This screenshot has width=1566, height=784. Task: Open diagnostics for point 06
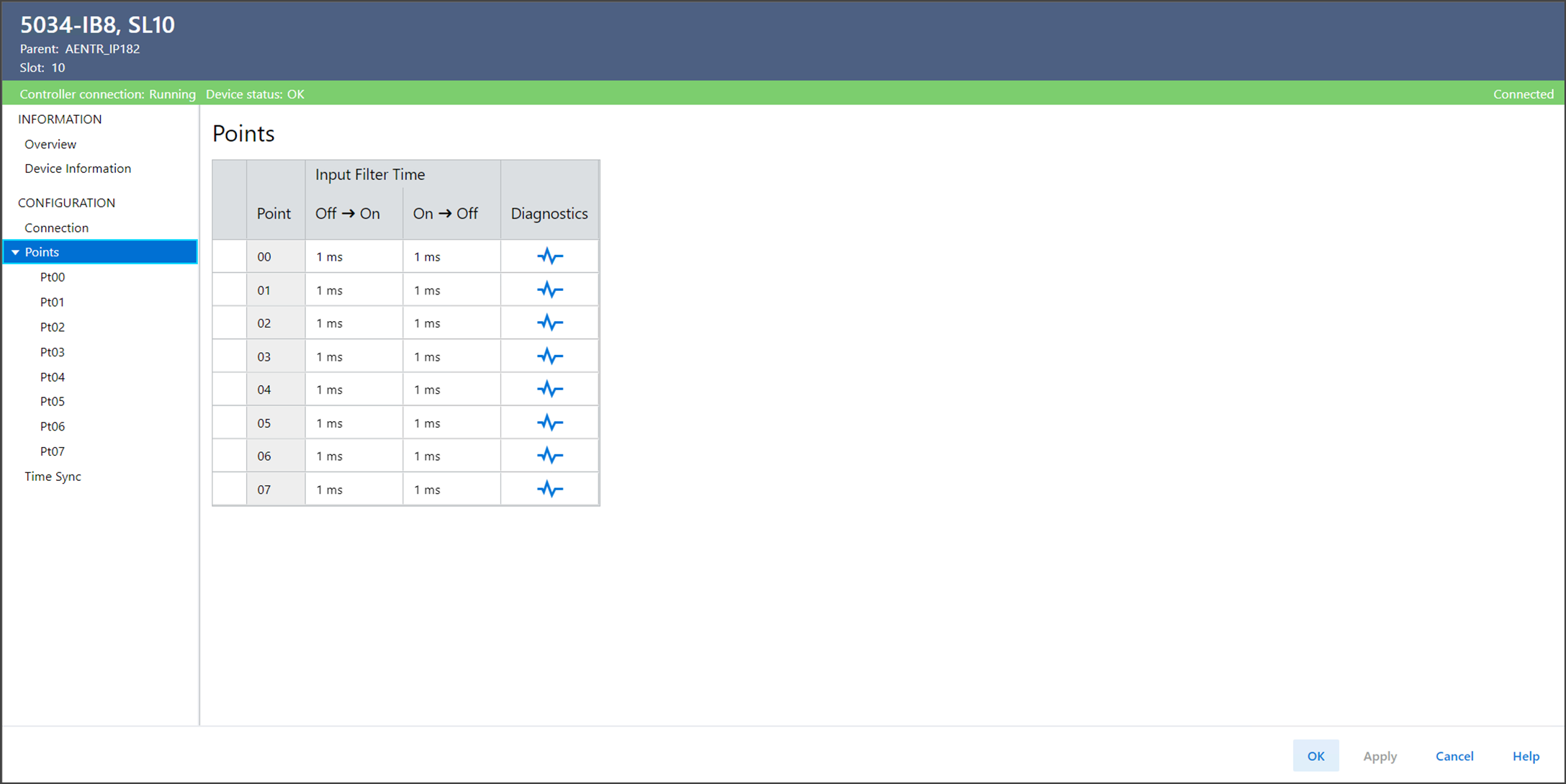549,456
